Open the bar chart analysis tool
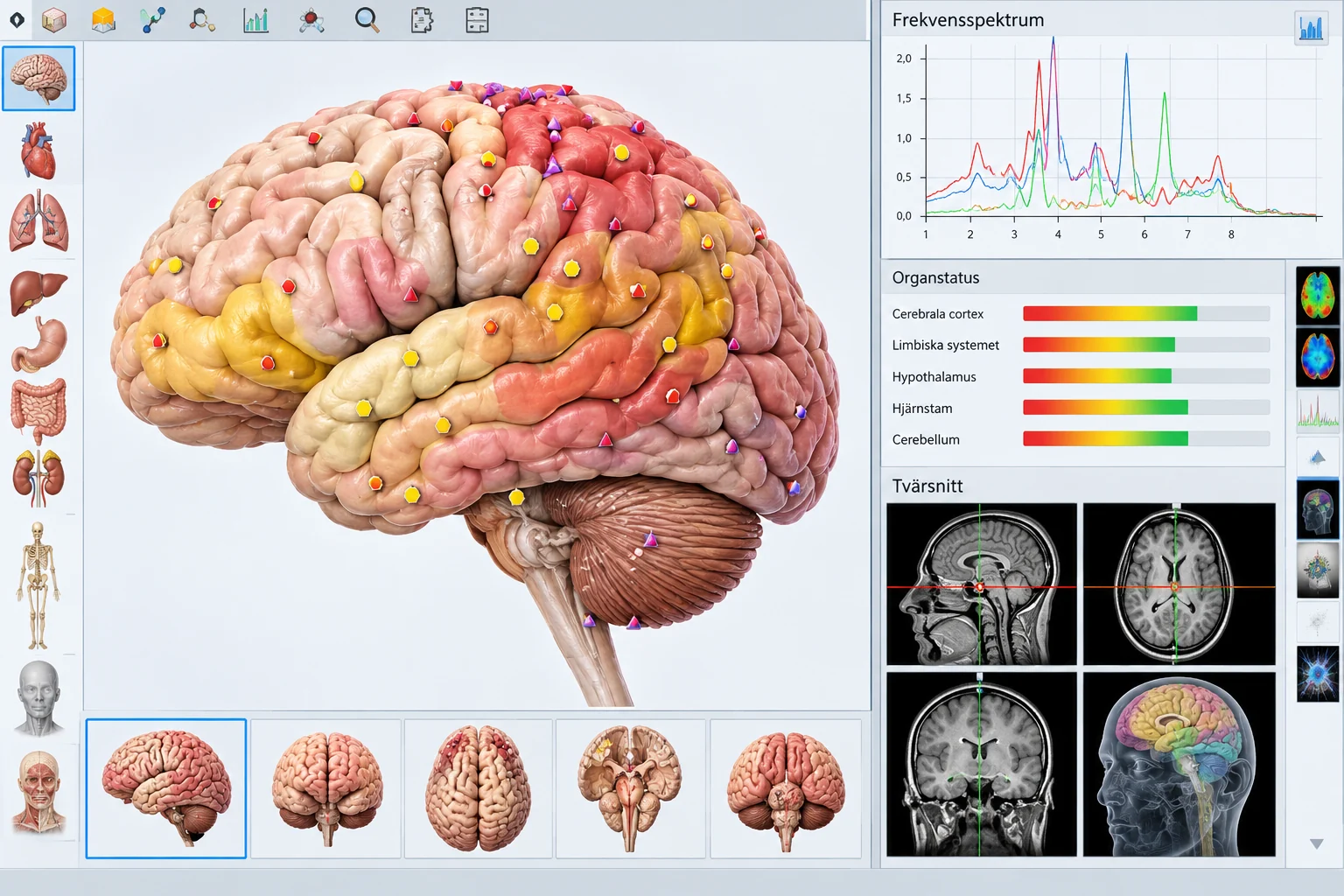This screenshot has height=896, width=1344. (x=255, y=19)
